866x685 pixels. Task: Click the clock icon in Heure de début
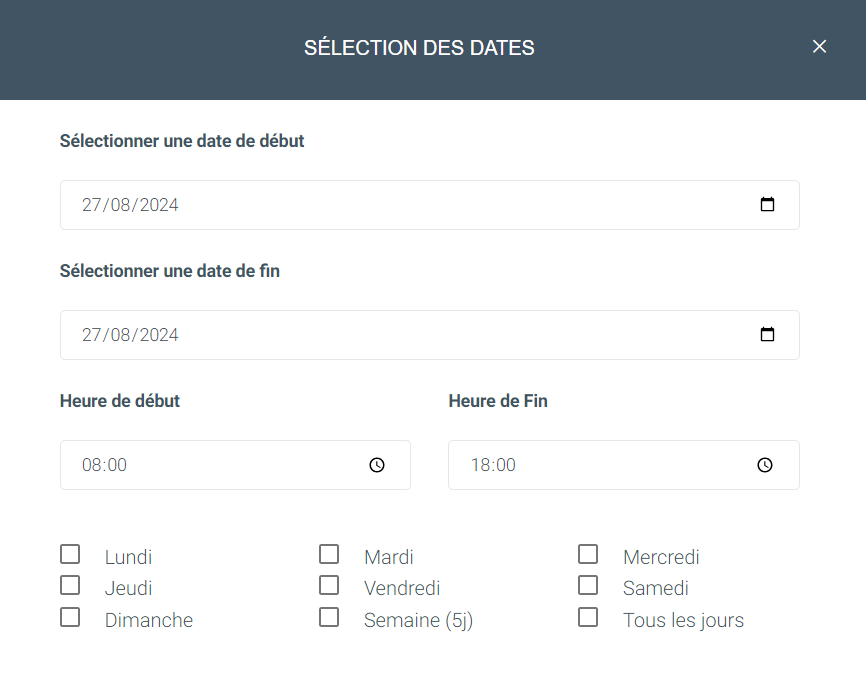pyautogui.click(x=377, y=465)
